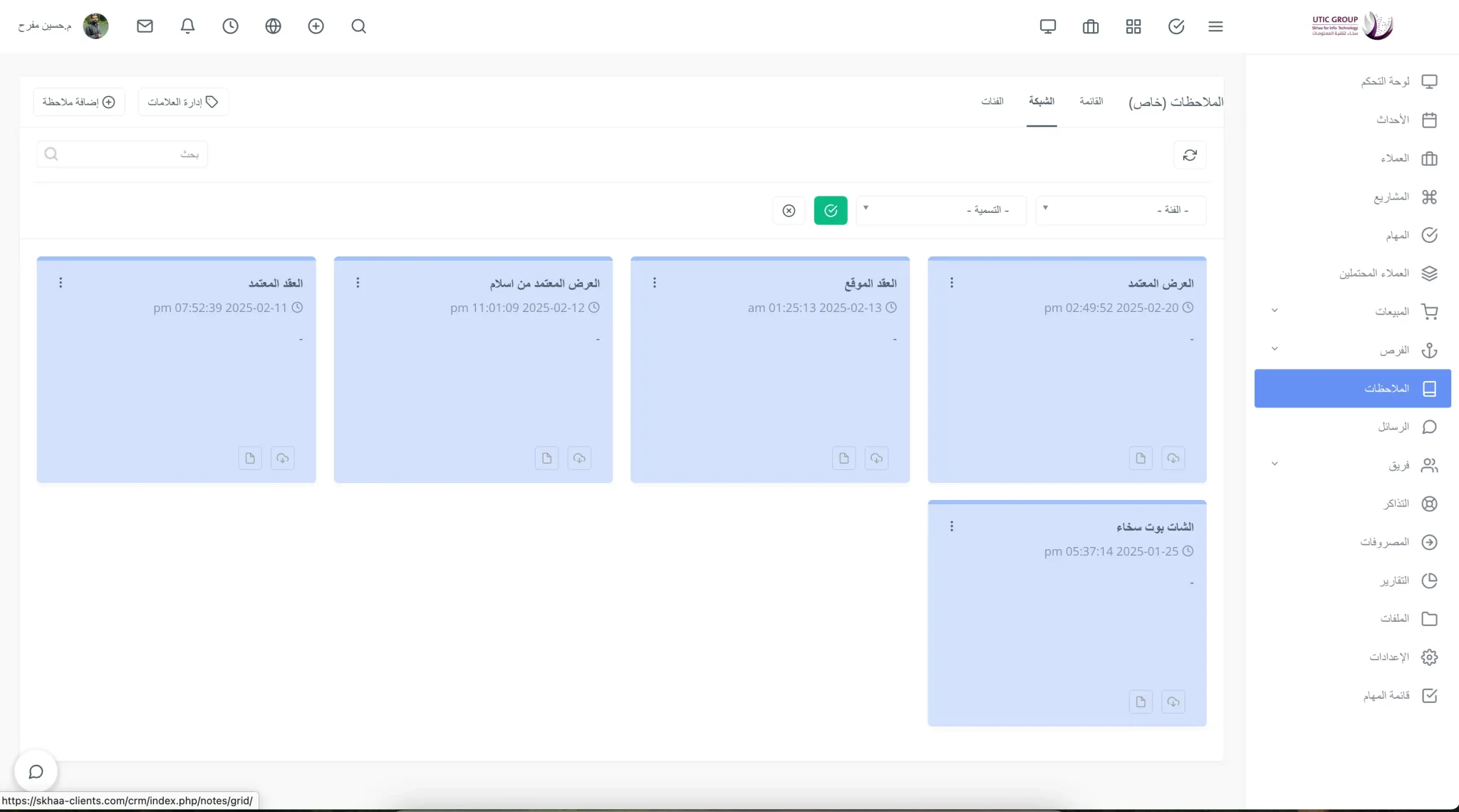Switch to the القائمة list tab

tap(1091, 101)
